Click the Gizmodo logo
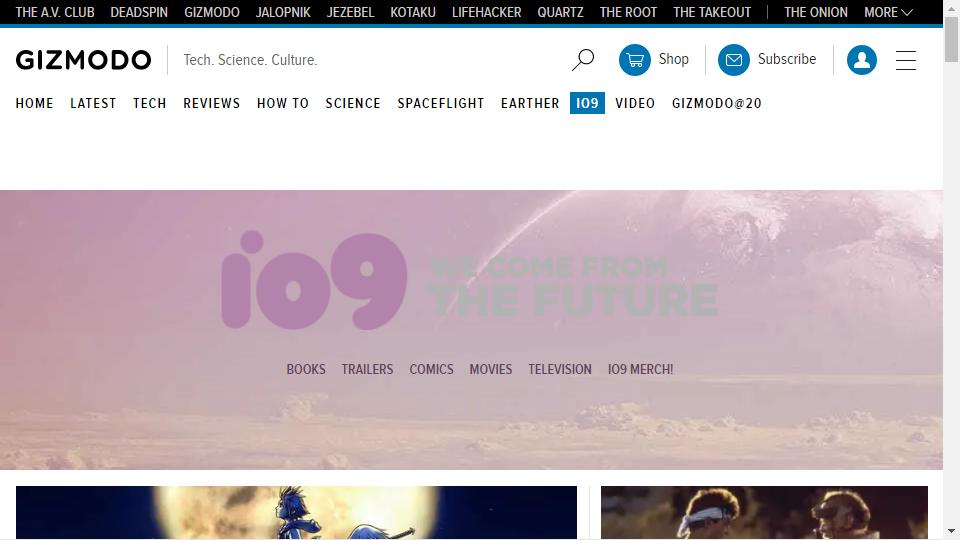This screenshot has width=960, height=540. tap(83, 60)
